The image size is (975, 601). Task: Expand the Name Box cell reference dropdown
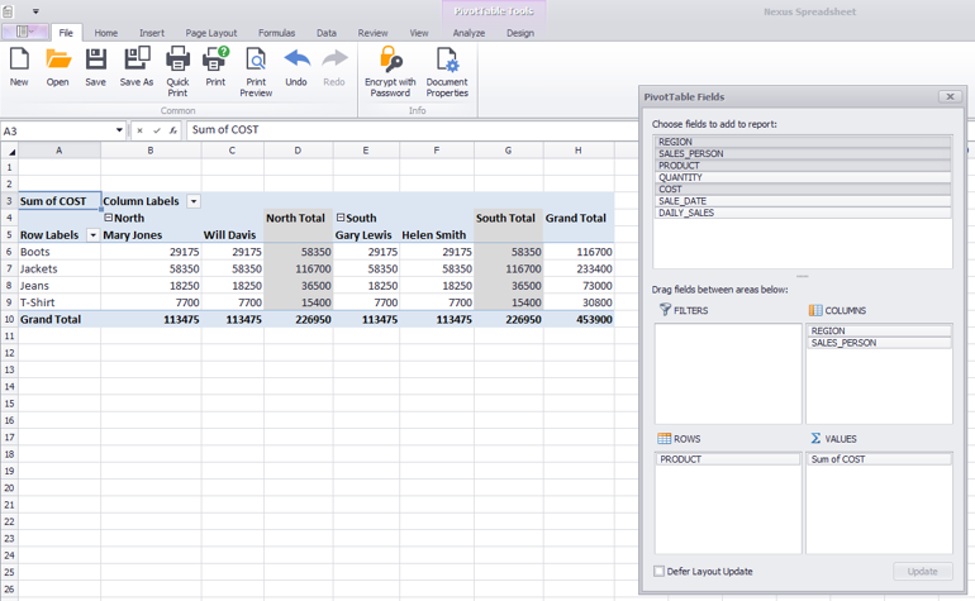click(120, 130)
